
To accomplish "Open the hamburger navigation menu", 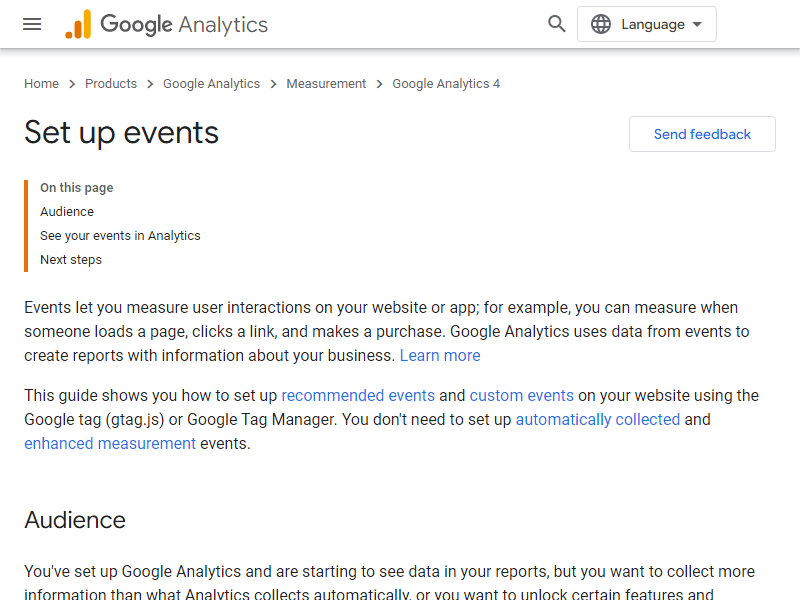I will tap(32, 24).
